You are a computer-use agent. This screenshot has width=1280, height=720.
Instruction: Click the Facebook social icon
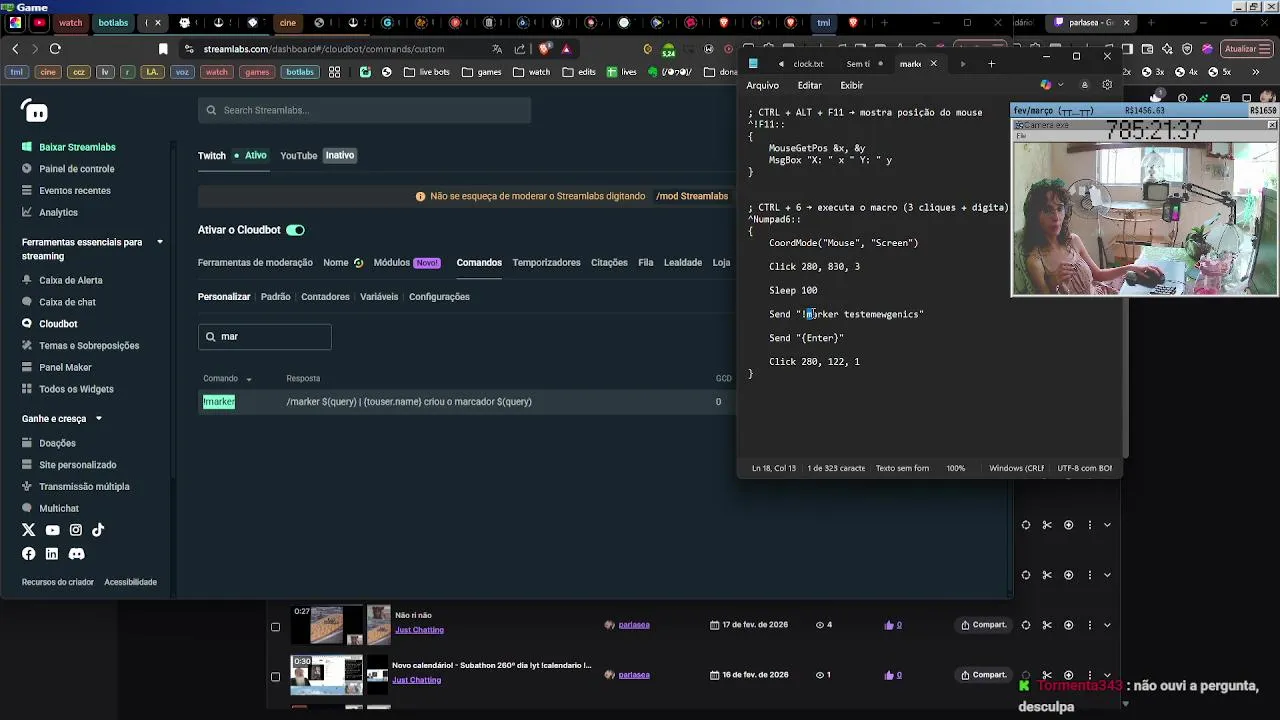click(x=28, y=554)
